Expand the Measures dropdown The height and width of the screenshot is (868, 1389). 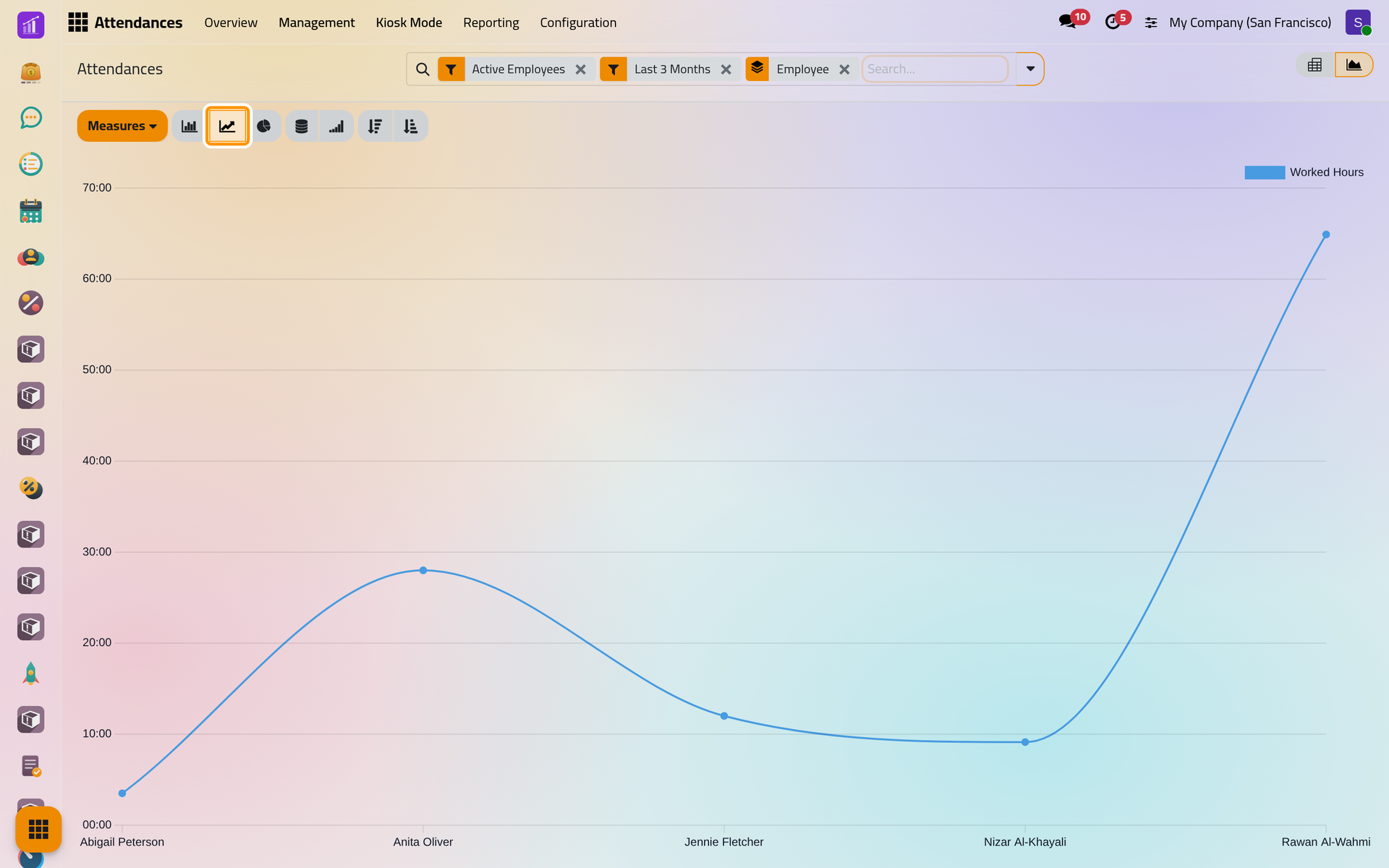(122, 126)
